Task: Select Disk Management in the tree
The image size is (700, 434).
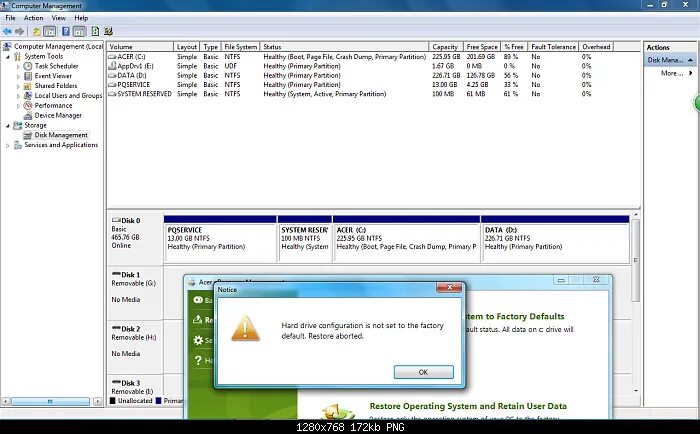Action: (x=61, y=135)
